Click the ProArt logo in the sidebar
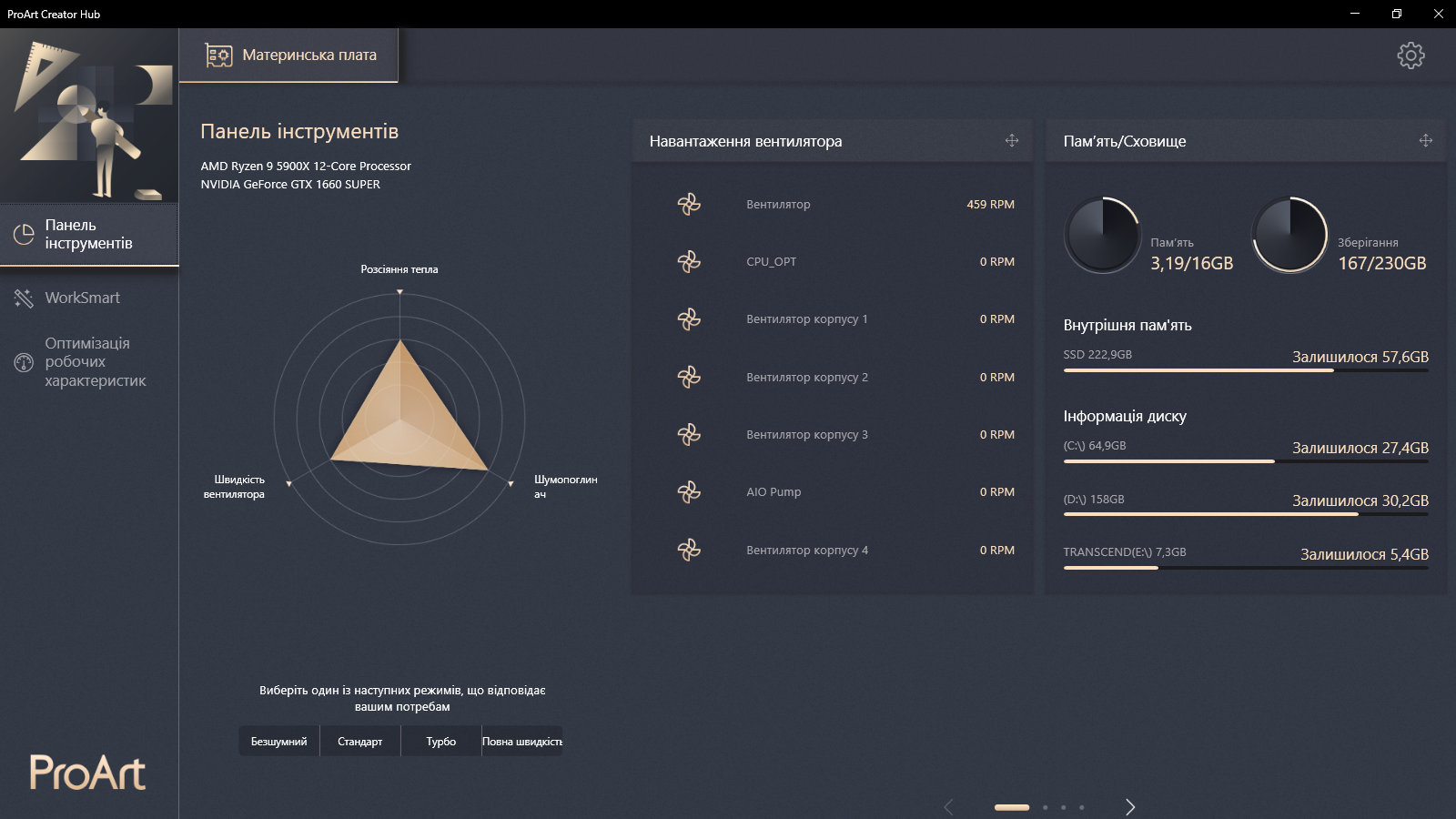Image resolution: width=1456 pixels, height=819 pixels. (87, 773)
